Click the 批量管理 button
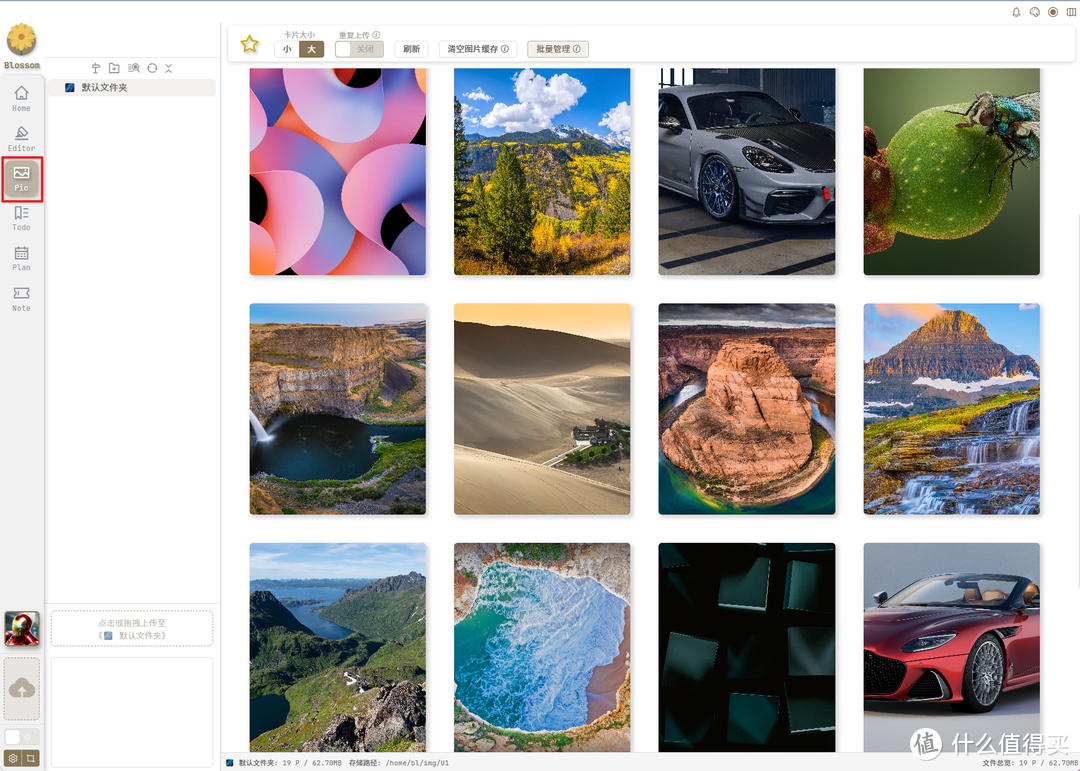 [x=558, y=49]
